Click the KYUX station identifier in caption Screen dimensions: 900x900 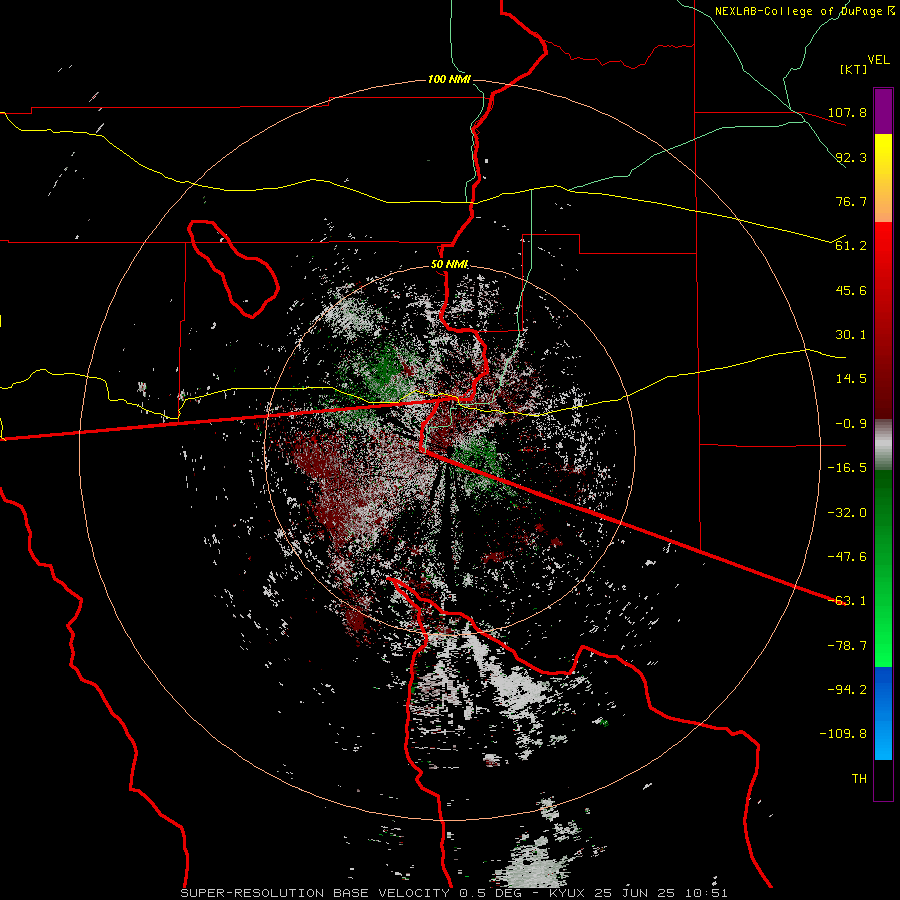point(568,893)
